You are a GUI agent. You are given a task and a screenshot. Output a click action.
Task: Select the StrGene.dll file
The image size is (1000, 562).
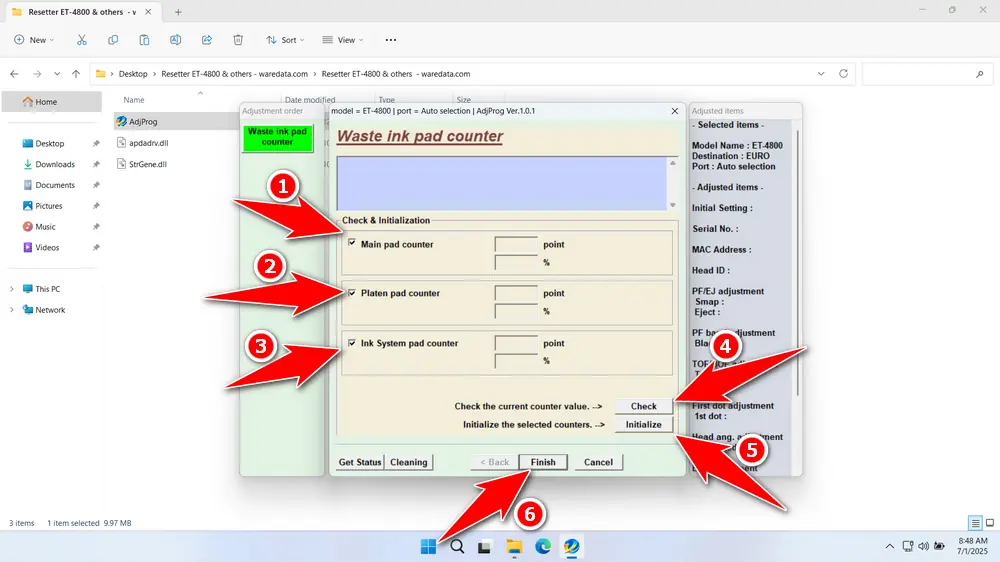pos(147,164)
